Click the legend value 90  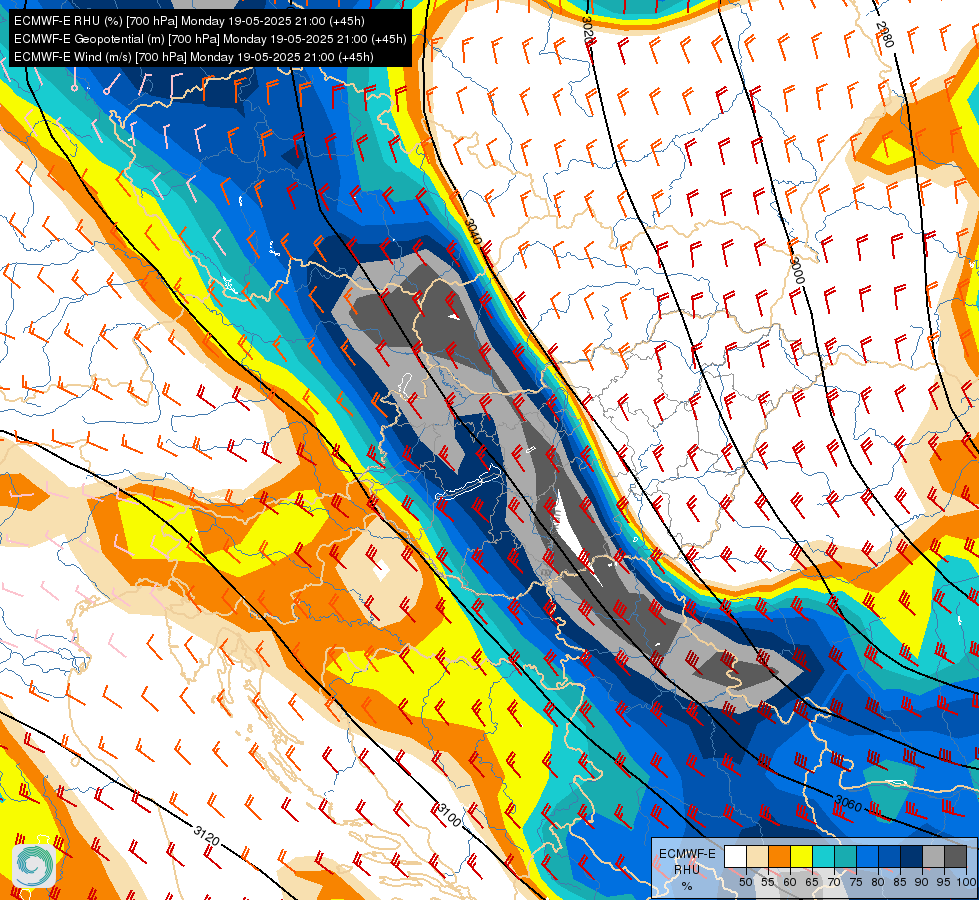point(922,882)
